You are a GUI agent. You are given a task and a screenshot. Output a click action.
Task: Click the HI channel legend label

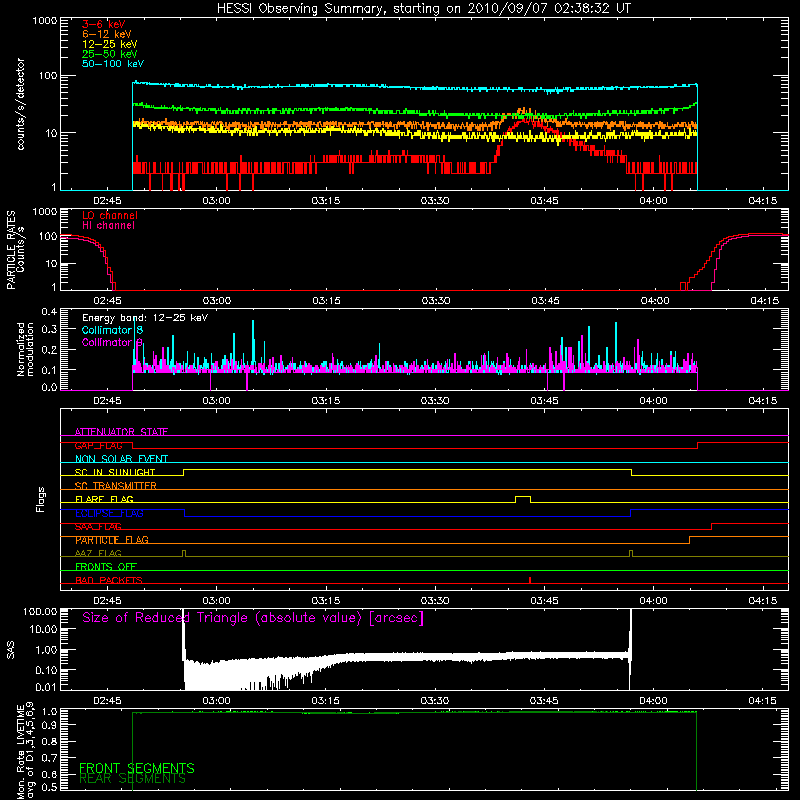coord(108,225)
